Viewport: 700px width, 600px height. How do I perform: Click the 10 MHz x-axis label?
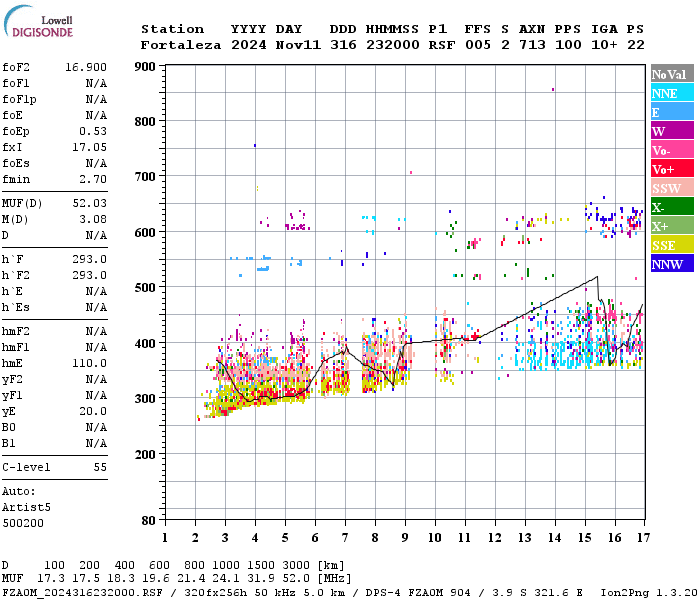(x=435, y=538)
